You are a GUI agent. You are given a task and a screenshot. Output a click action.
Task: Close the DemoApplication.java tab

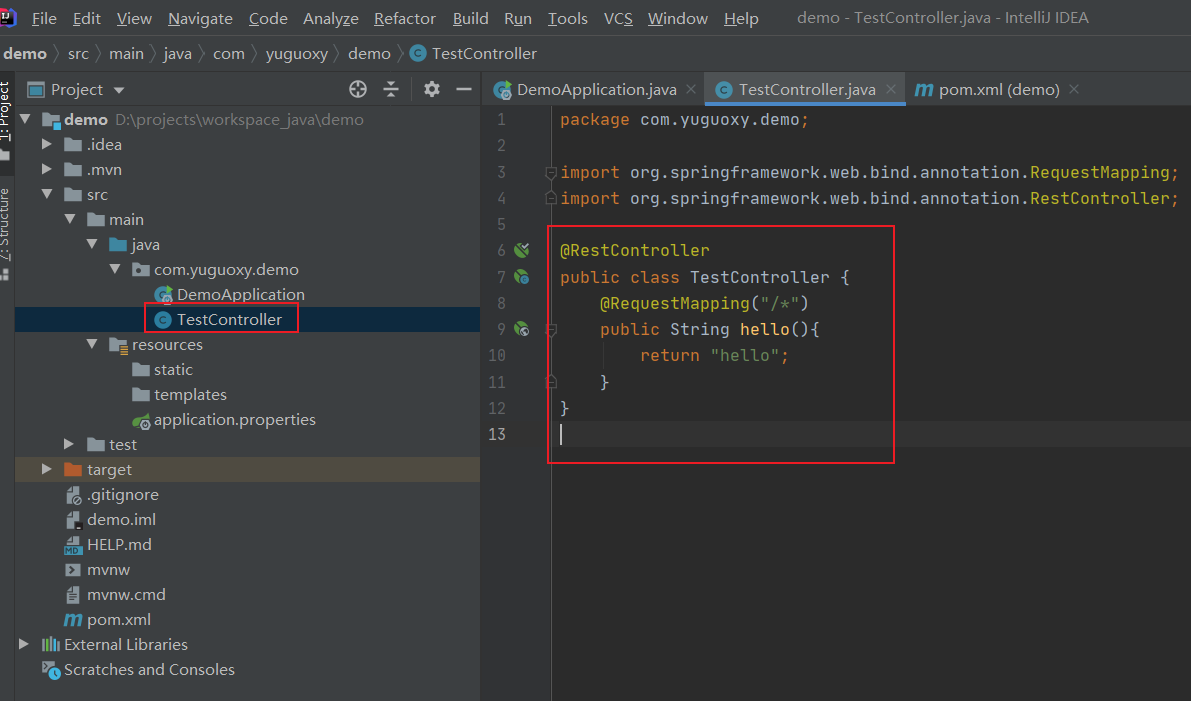(x=691, y=90)
